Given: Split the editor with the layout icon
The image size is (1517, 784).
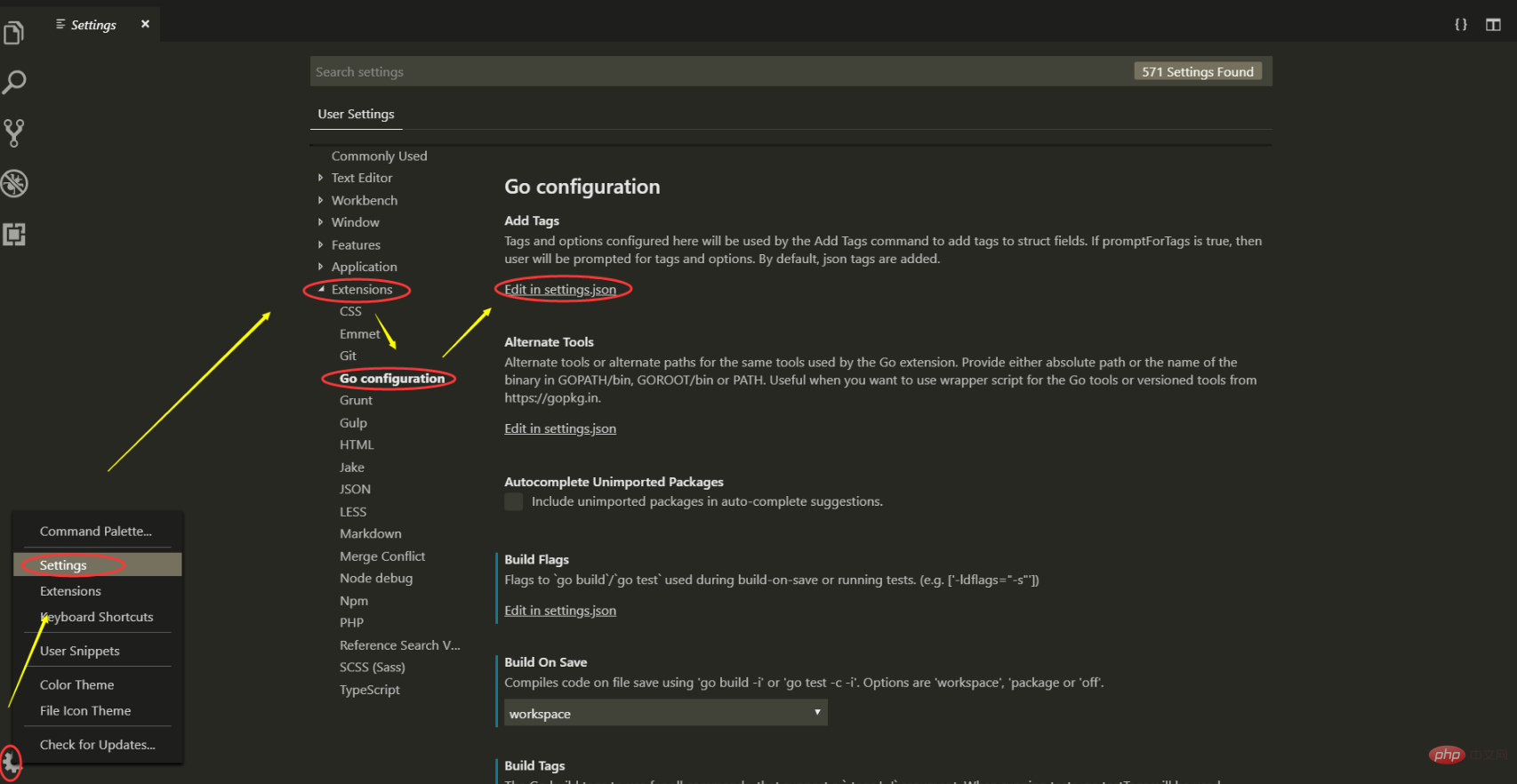Looking at the screenshot, I should point(1493,24).
